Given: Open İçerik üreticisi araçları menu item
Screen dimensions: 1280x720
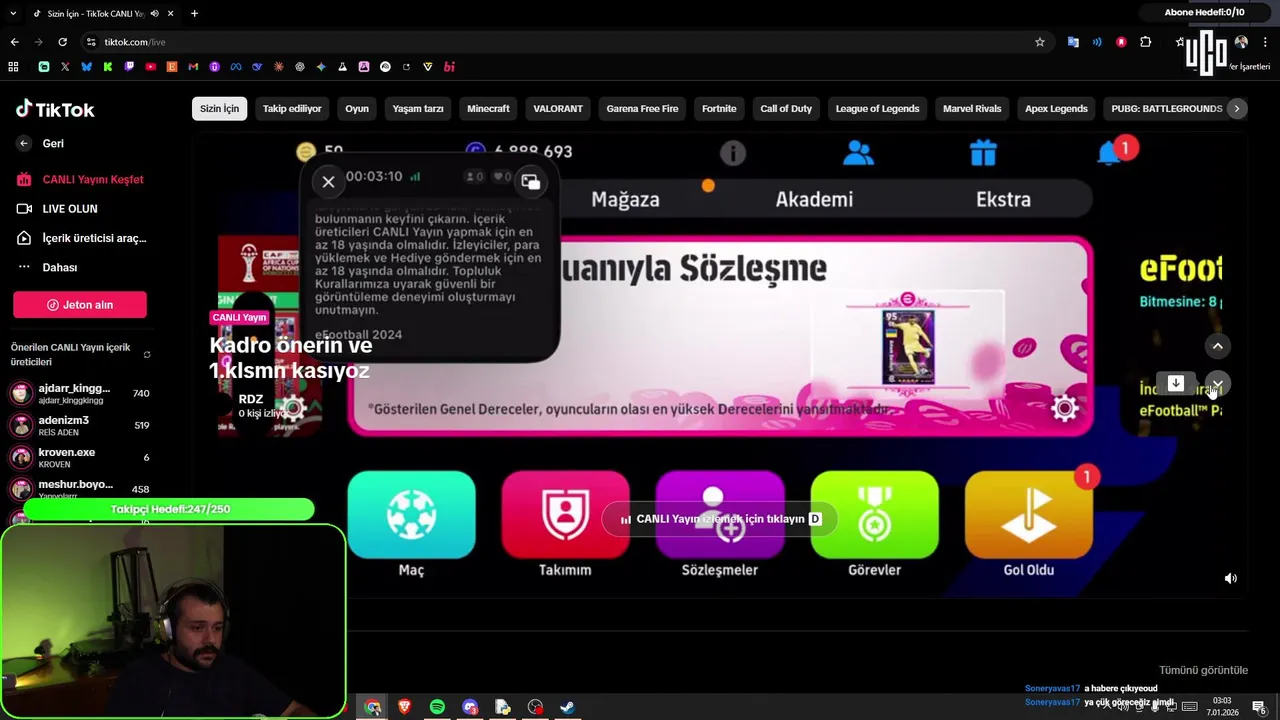Looking at the screenshot, I should 82,238.
